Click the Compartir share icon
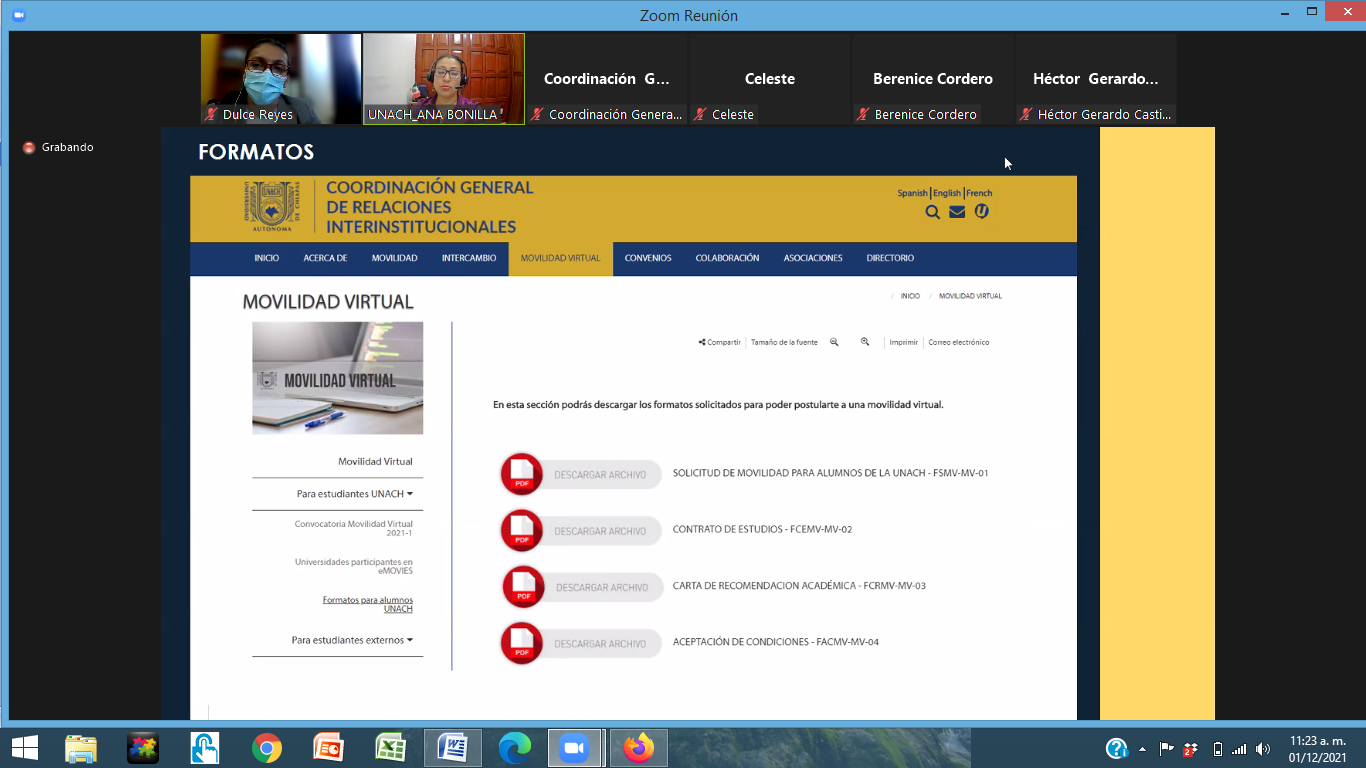Screen dimensions: 1366x768 coord(702,342)
